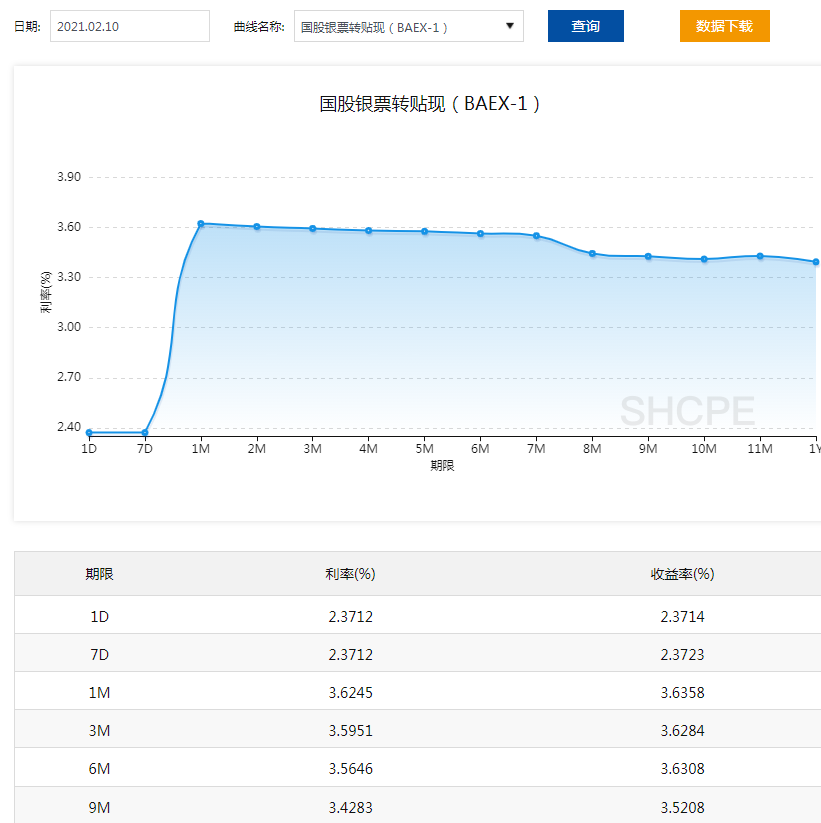Click the 利率(%) y-axis title
This screenshot has width=821, height=823.
(x=46, y=292)
